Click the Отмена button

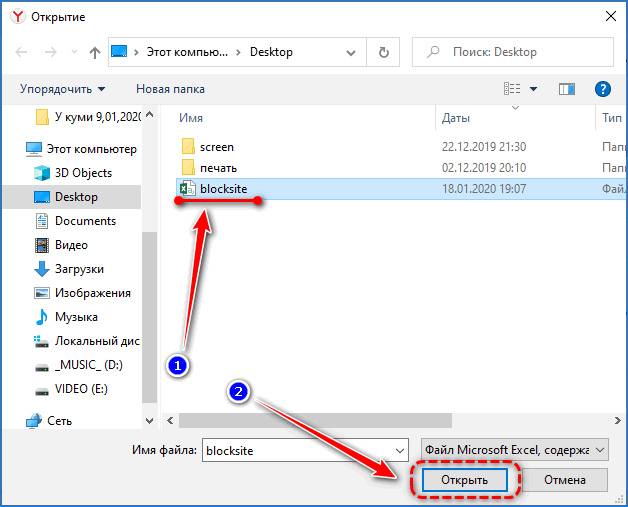point(567,481)
